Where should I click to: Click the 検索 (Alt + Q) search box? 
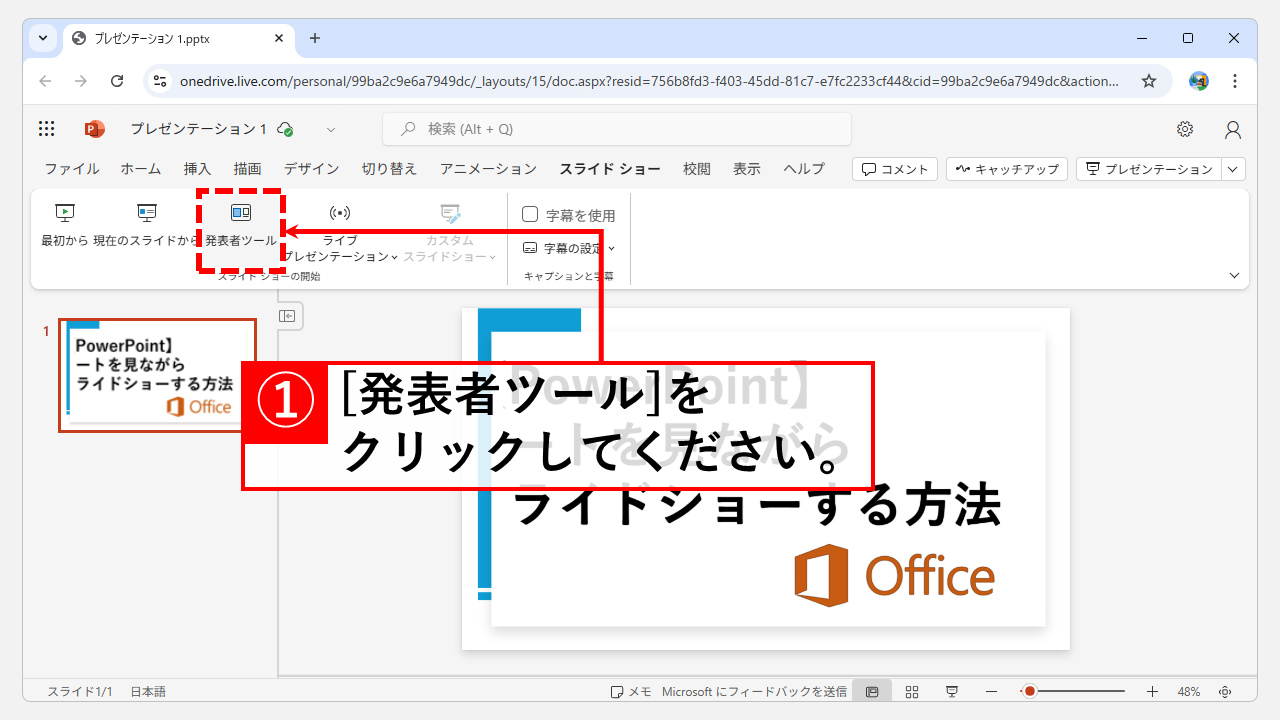[x=617, y=129]
